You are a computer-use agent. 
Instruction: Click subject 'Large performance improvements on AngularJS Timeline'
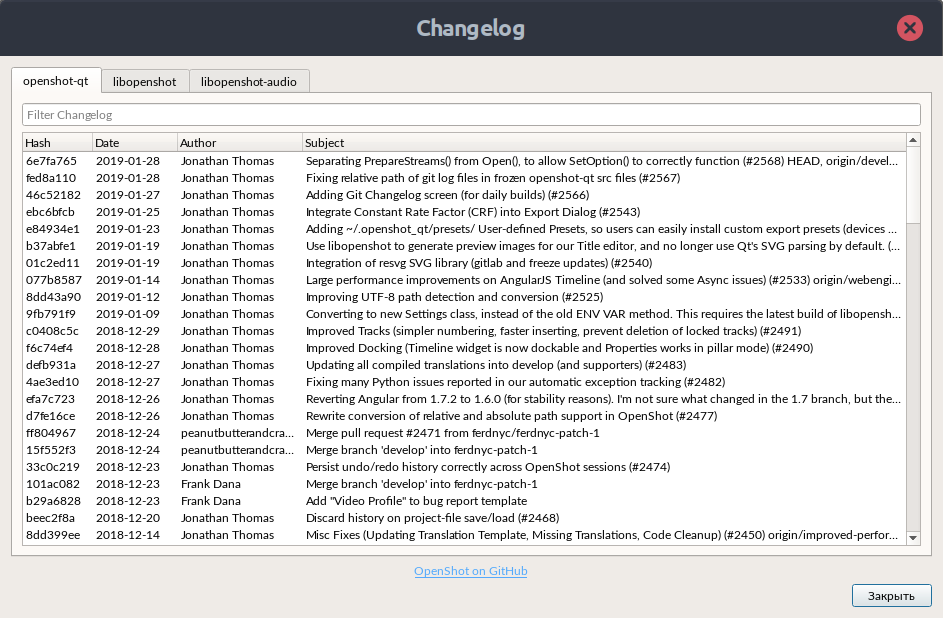pyautogui.click(x=603, y=280)
